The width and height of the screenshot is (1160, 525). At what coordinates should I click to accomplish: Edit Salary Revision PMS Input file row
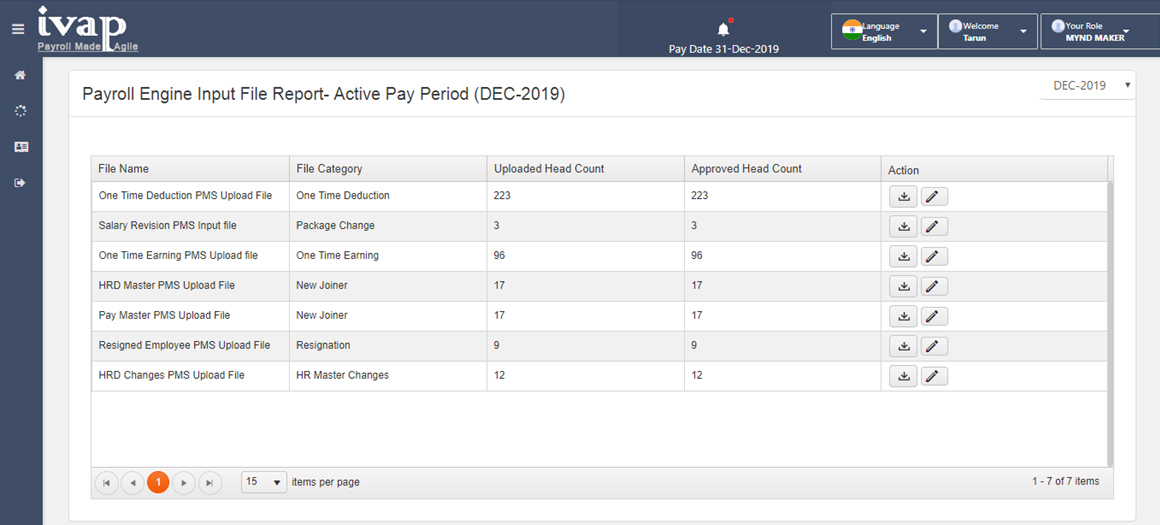pyautogui.click(x=934, y=226)
